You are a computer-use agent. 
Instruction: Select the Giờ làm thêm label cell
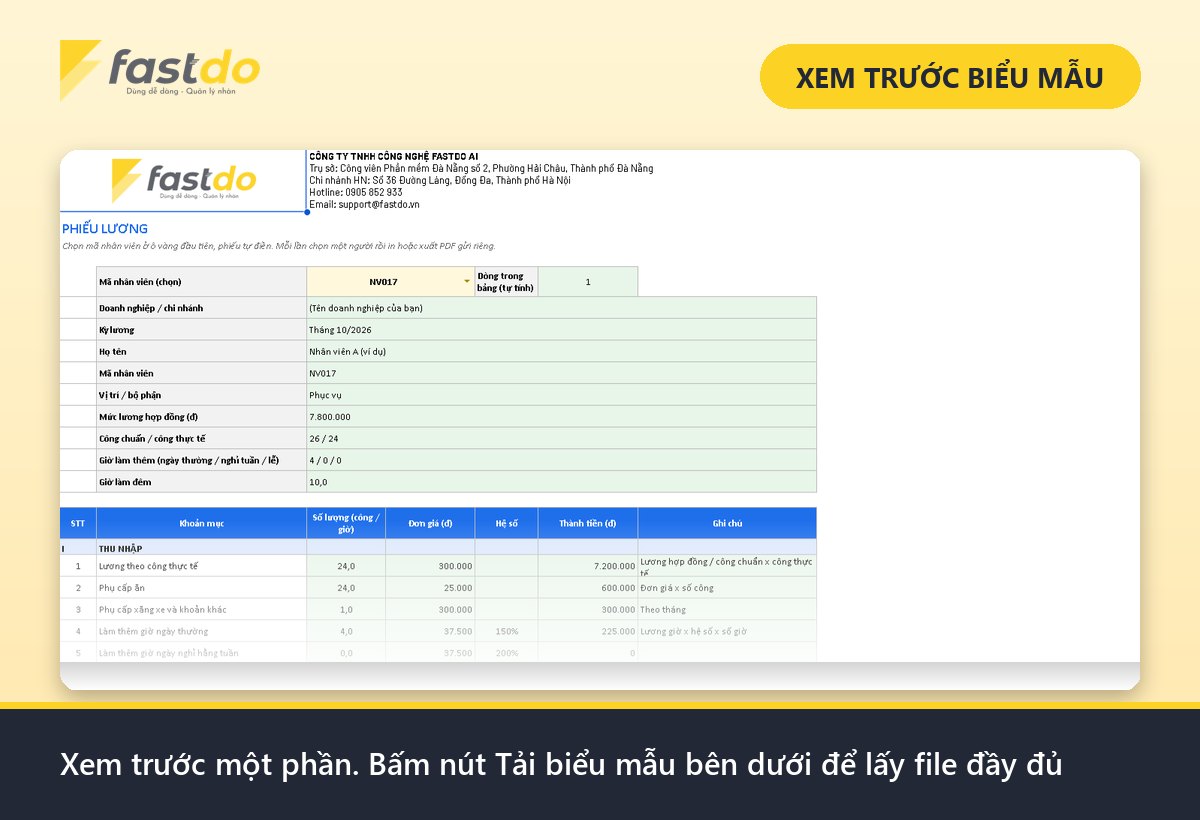point(201,461)
